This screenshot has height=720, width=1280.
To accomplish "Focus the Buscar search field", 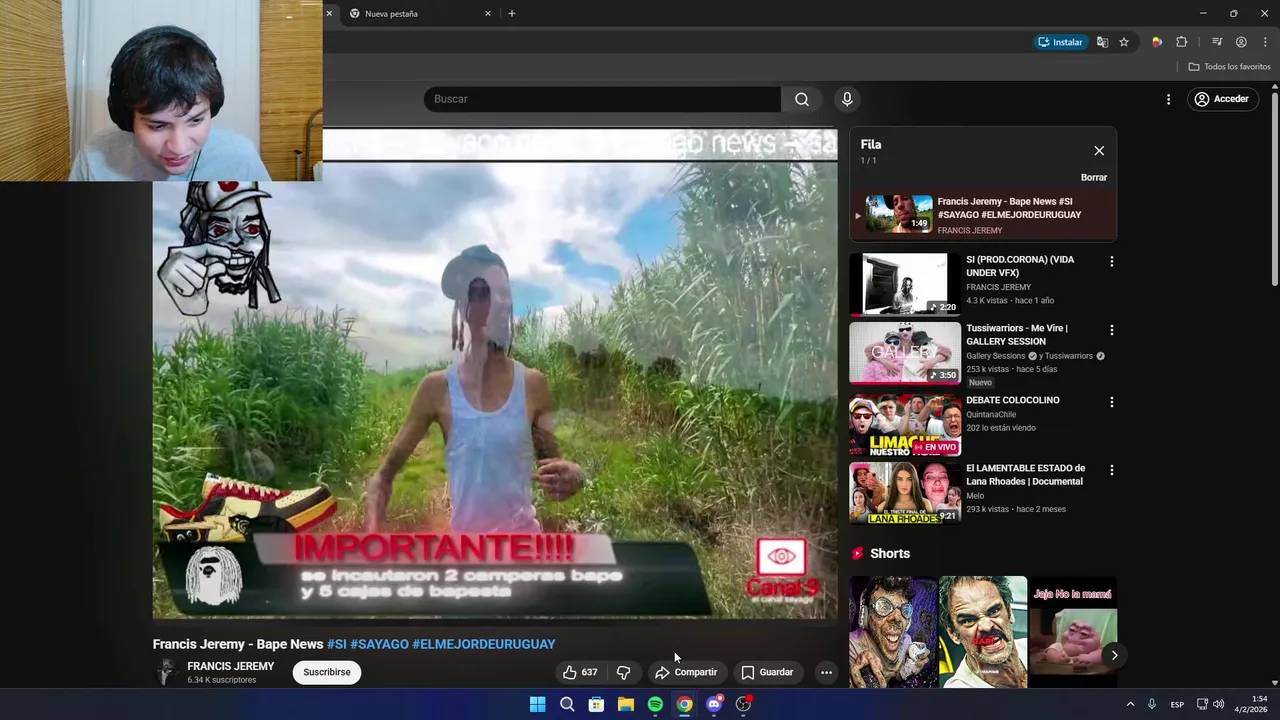I will [602, 99].
